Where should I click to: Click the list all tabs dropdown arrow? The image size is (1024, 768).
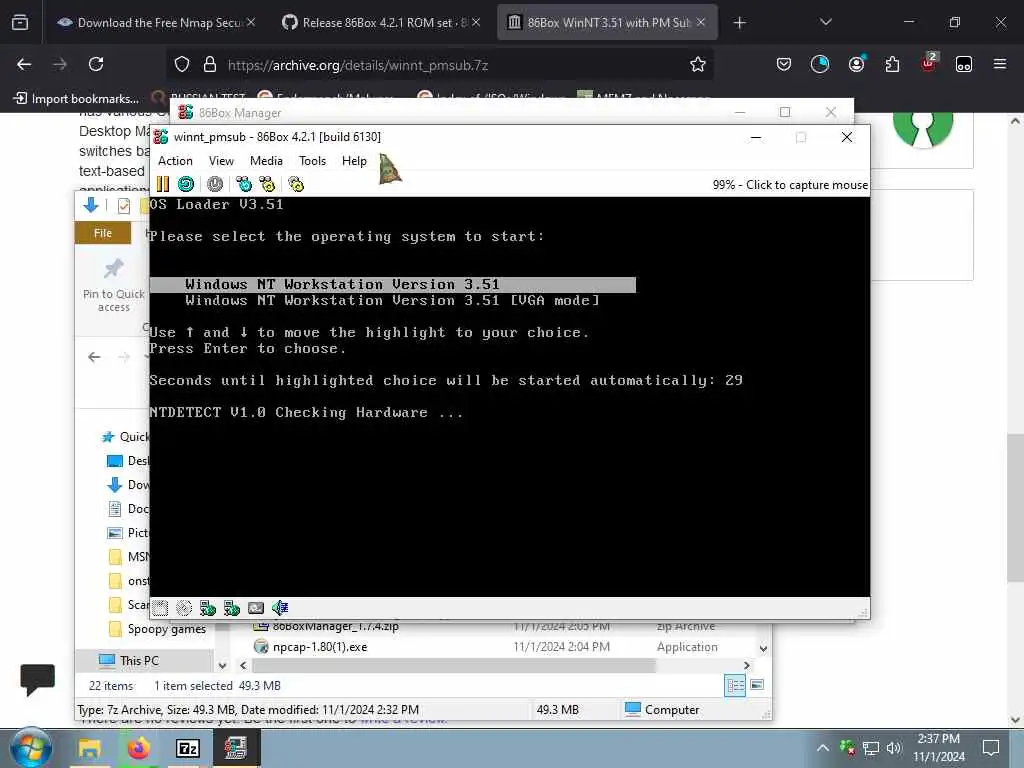point(825,22)
